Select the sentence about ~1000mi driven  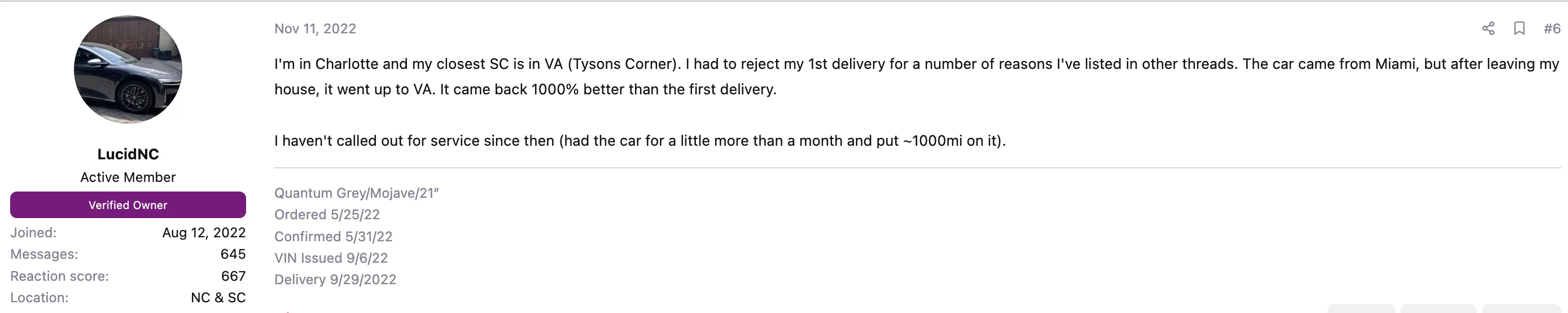tap(640, 141)
